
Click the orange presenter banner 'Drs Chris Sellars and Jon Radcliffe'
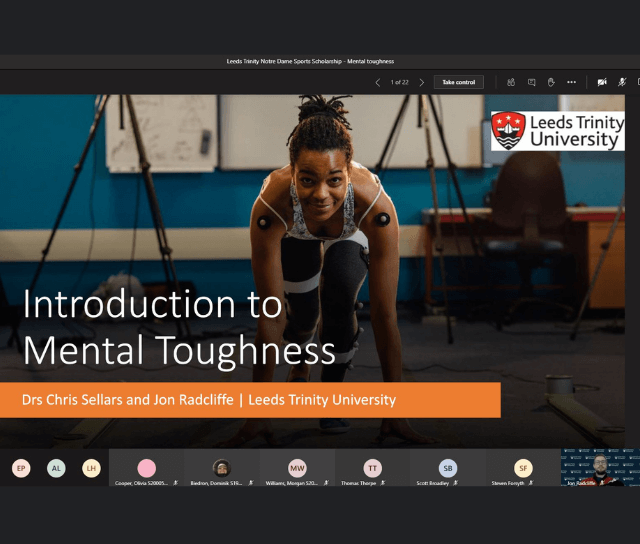click(250, 400)
